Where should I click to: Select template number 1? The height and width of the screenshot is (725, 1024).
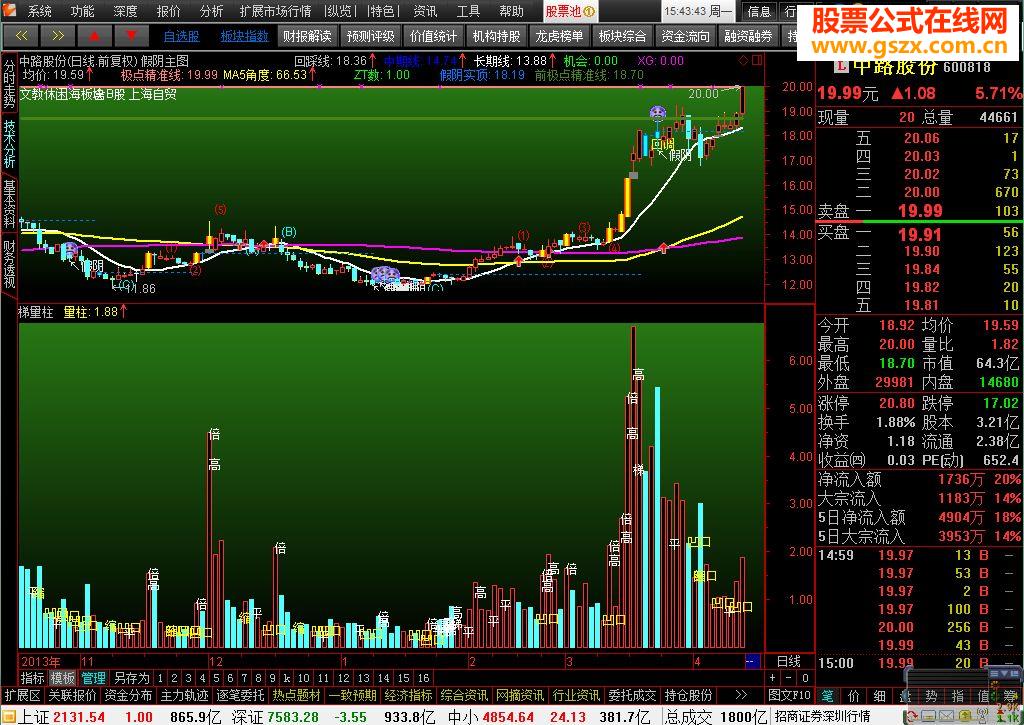tap(161, 678)
